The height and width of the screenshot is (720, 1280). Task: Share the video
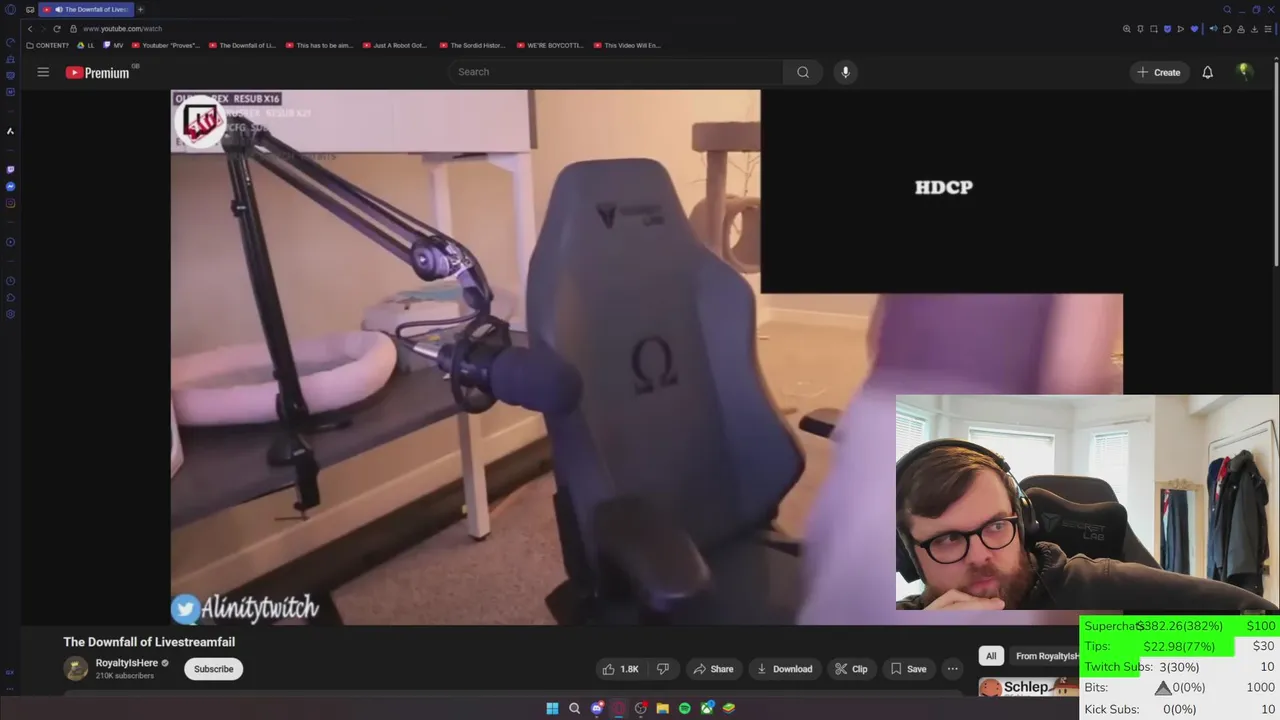click(x=713, y=669)
